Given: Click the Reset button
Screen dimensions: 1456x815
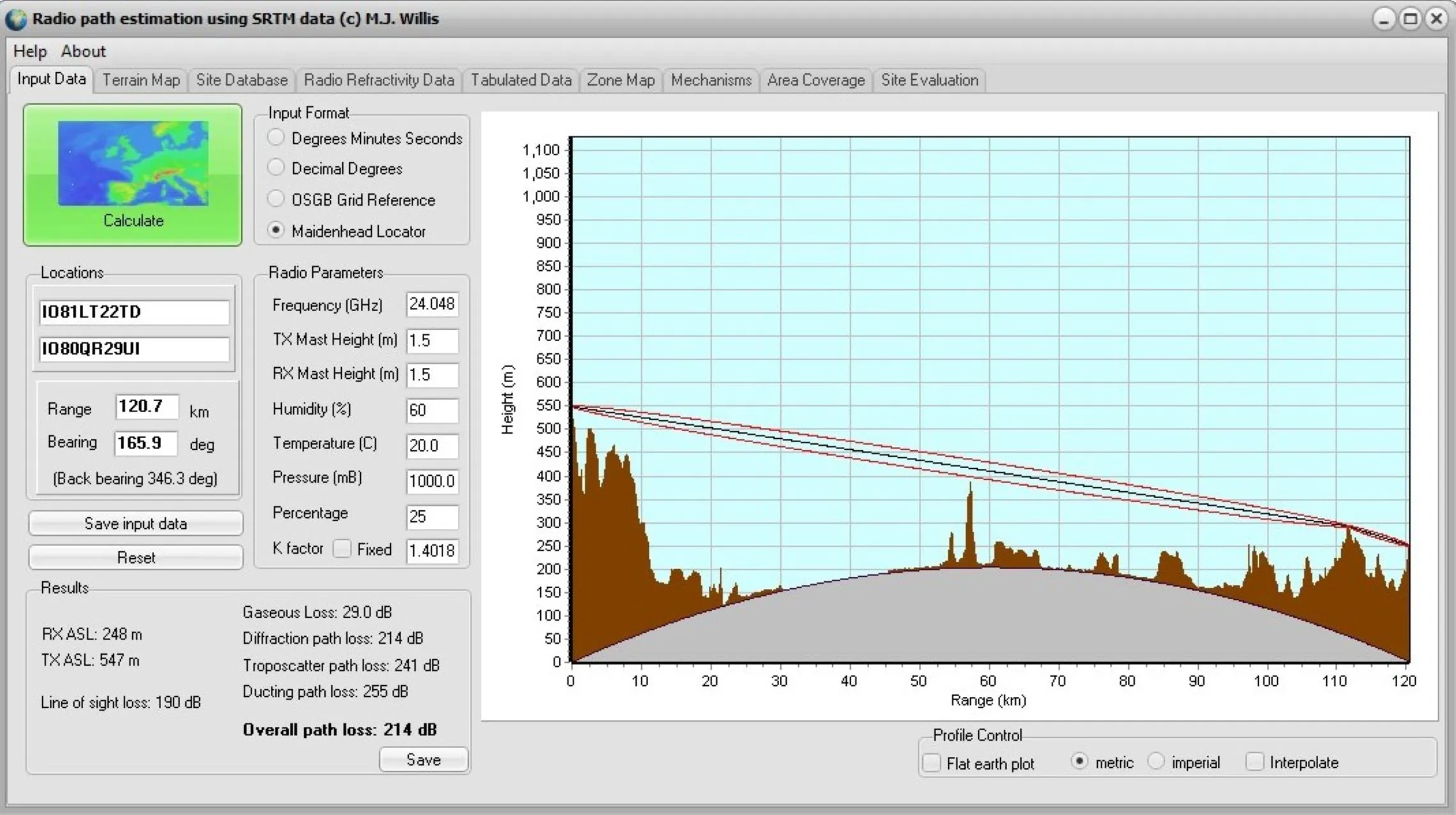Looking at the screenshot, I should point(136,558).
